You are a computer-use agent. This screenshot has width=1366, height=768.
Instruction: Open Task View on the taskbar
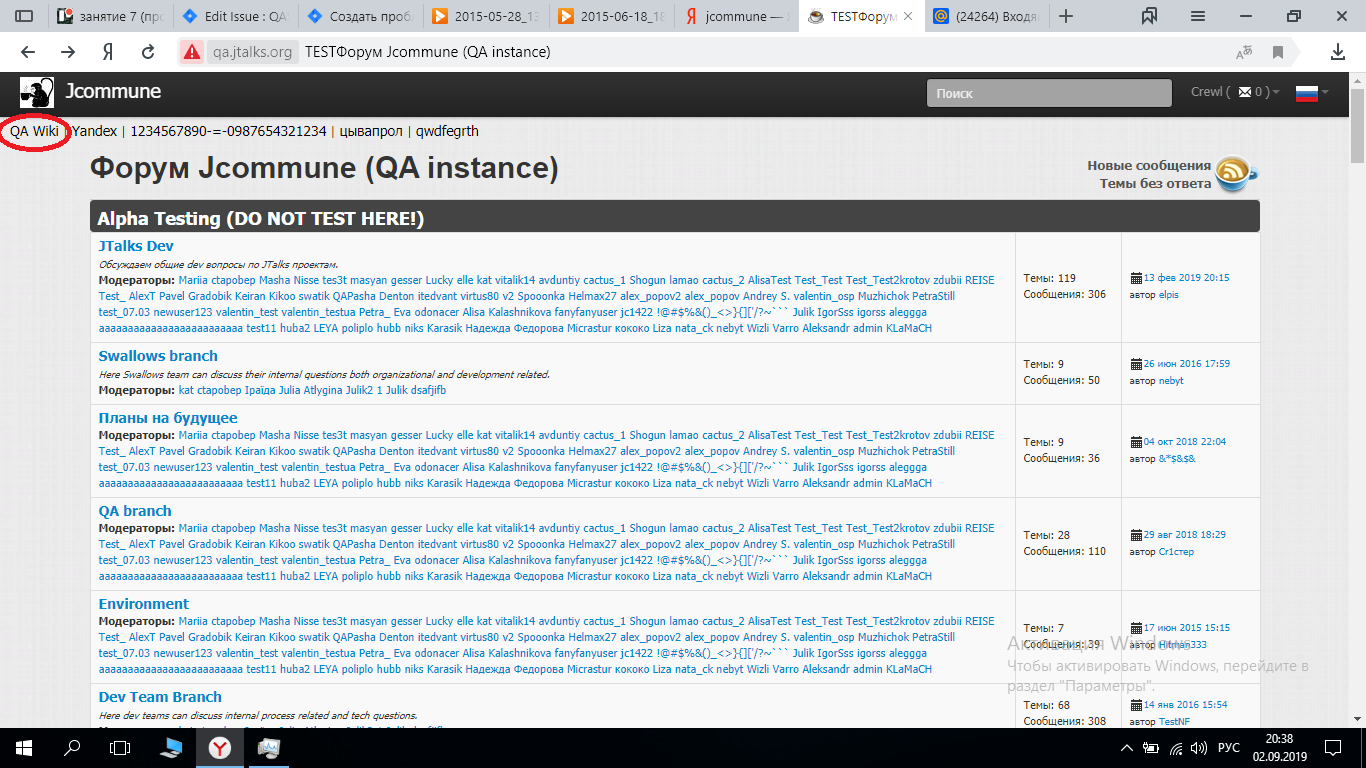click(120, 747)
